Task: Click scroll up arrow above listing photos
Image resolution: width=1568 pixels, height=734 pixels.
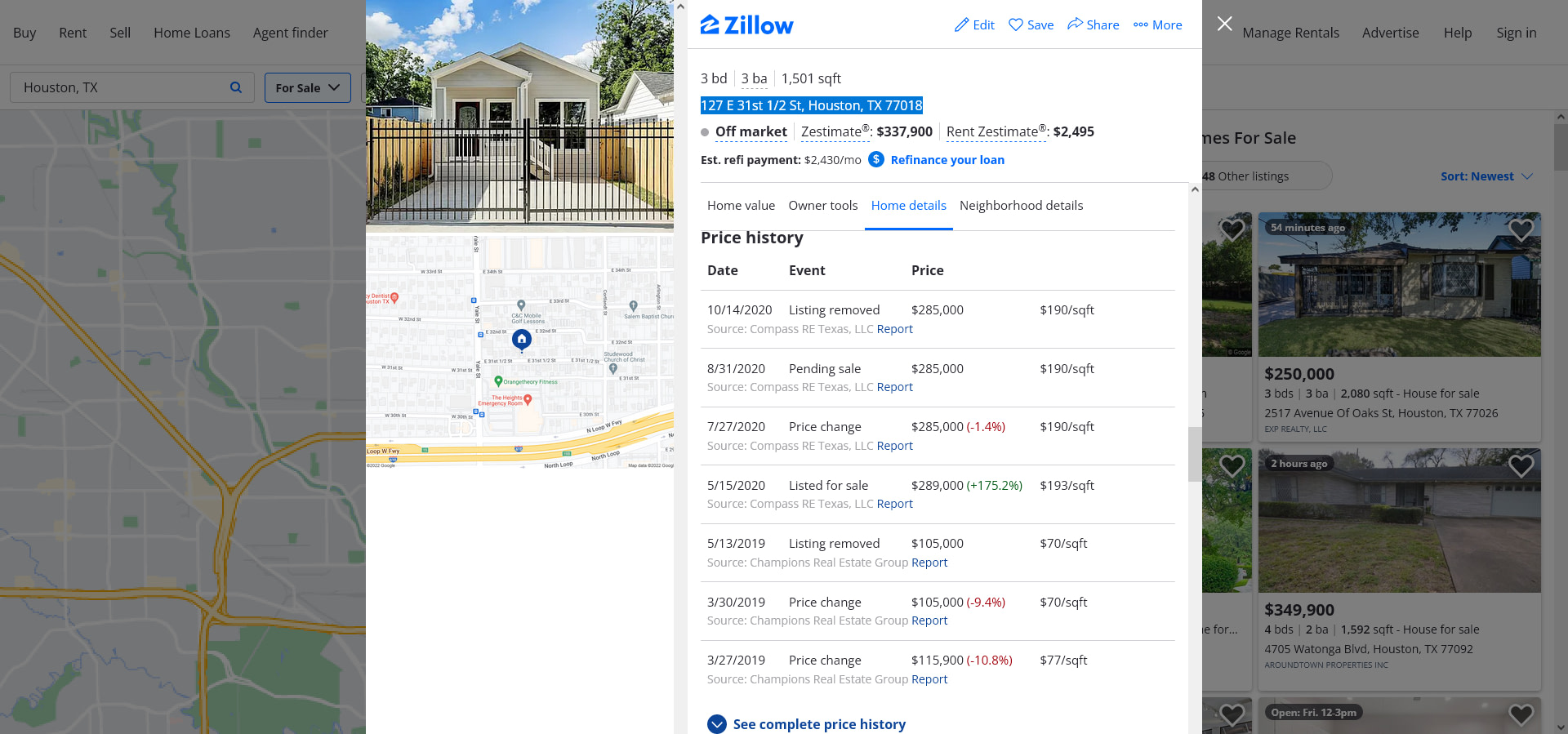Action: coord(680,7)
